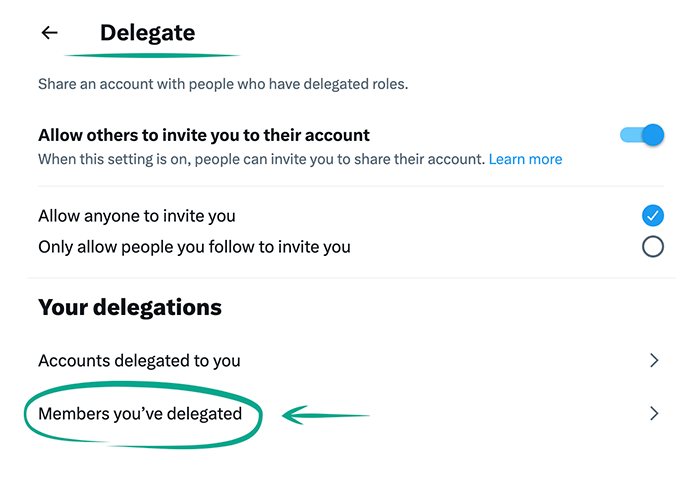Click the 'Allow anyone to invite you' label text
Viewport: 700px width, 483px height.
[137, 215]
